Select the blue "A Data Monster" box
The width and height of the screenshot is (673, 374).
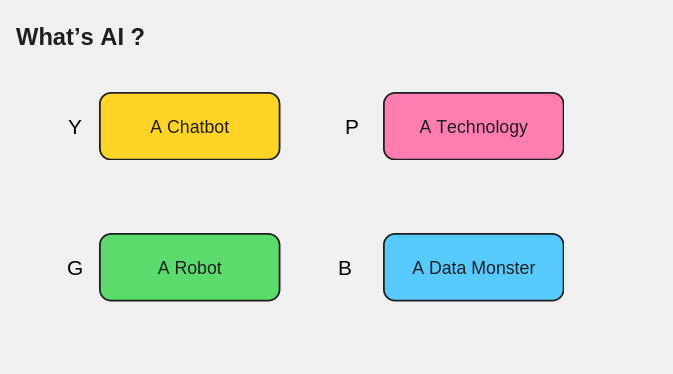click(x=473, y=268)
